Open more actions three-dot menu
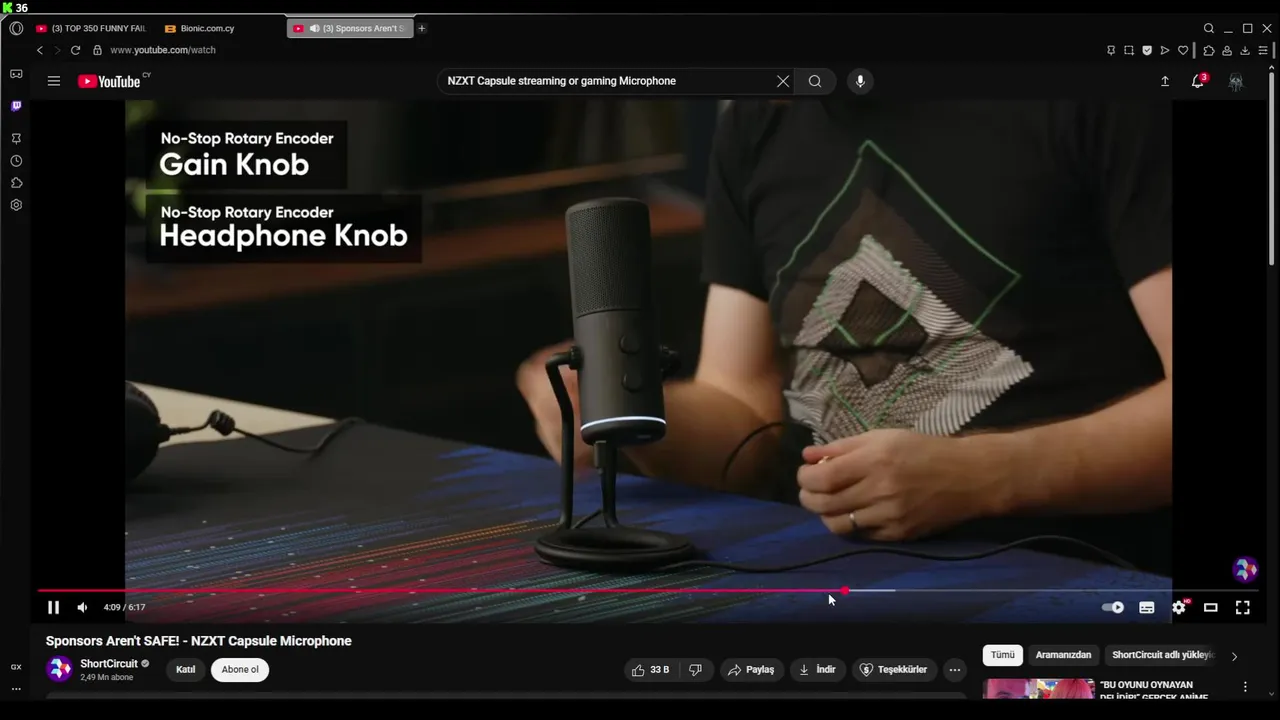The height and width of the screenshot is (720, 1280). (955, 670)
